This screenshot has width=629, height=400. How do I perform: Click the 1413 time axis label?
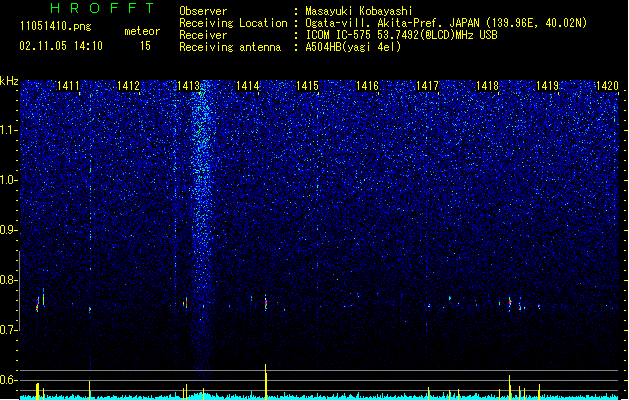tap(188, 86)
